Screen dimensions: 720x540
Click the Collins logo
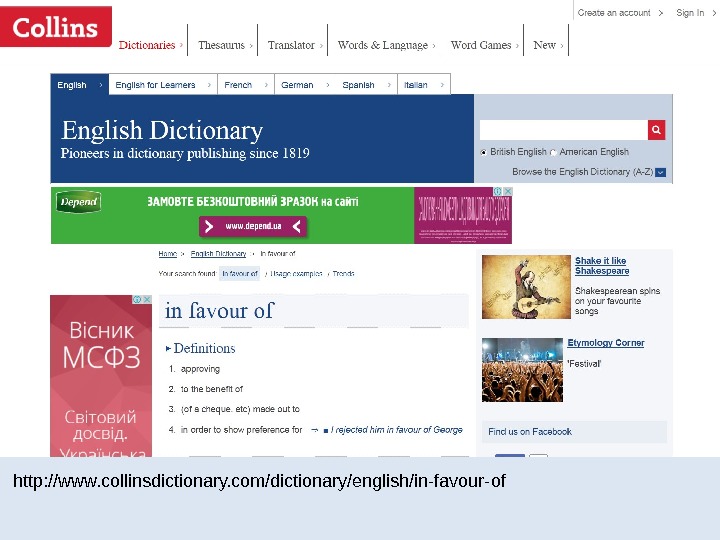tap(56, 27)
